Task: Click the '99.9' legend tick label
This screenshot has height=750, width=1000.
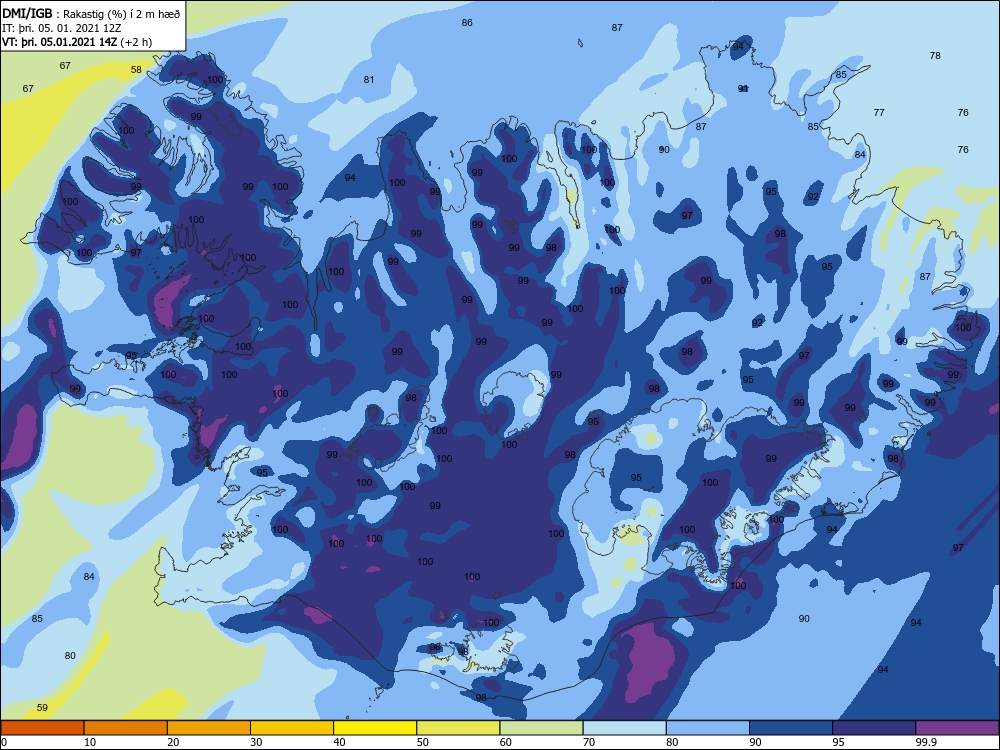Action: pos(925,742)
